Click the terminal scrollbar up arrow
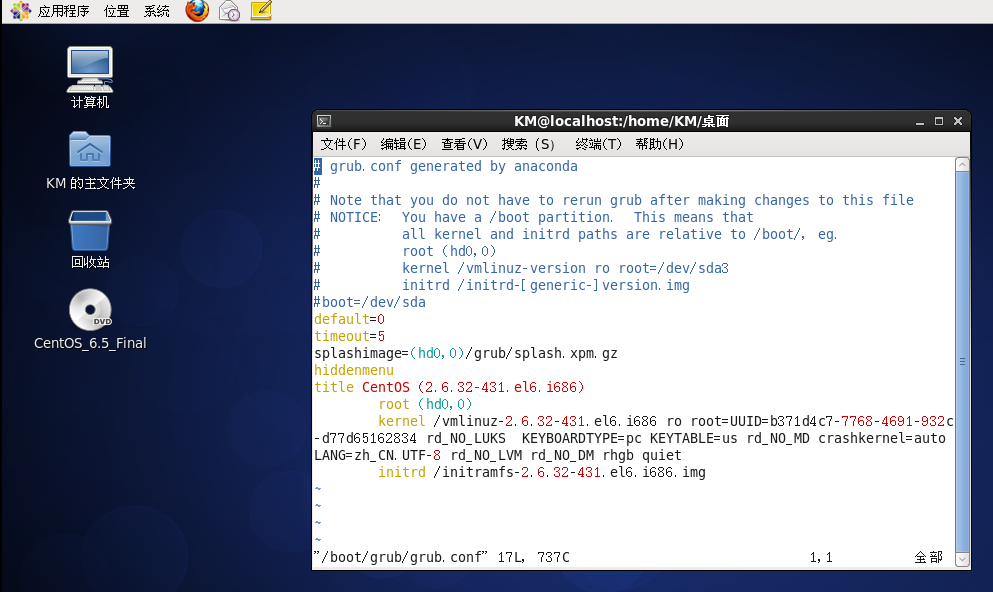The width and height of the screenshot is (993, 592). 962,165
